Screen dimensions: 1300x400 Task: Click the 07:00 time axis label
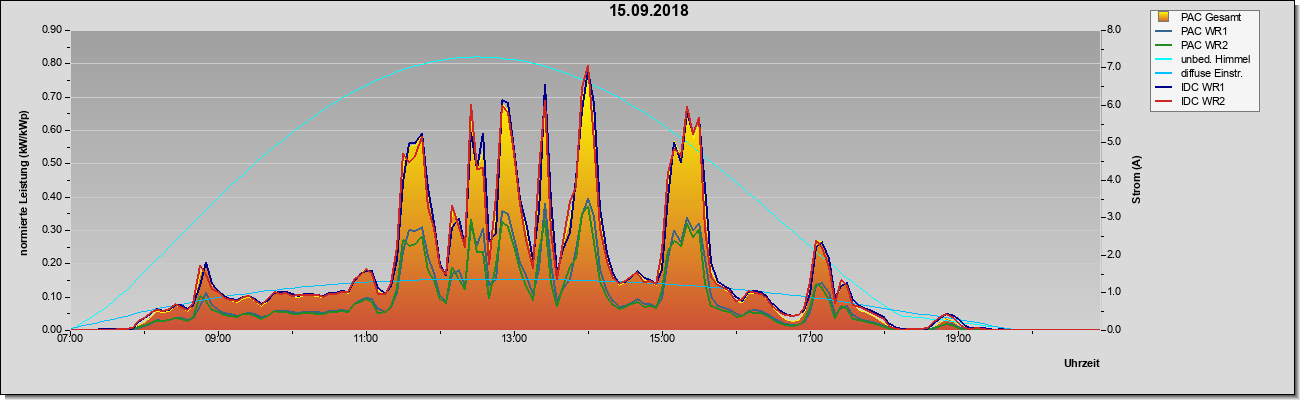coord(70,339)
